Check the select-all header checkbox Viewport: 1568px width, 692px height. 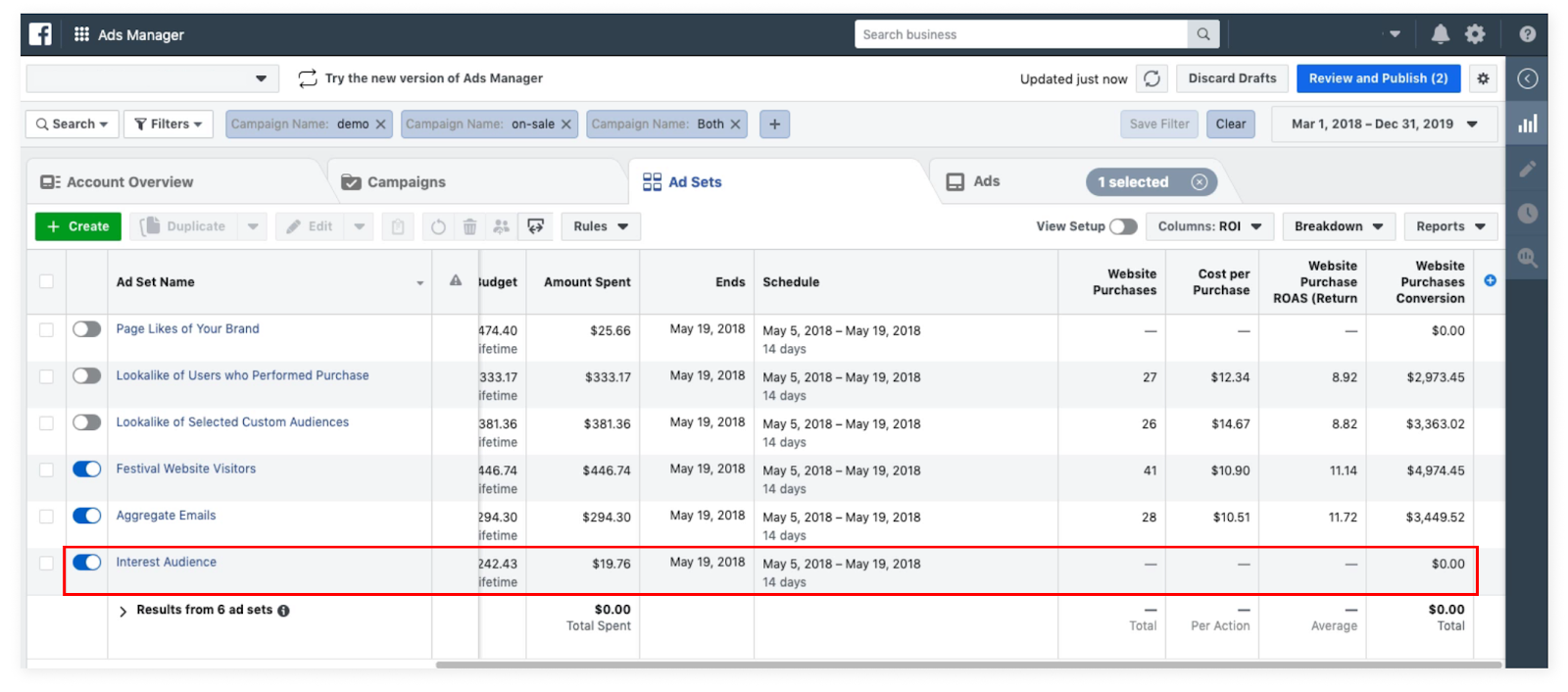click(x=46, y=281)
